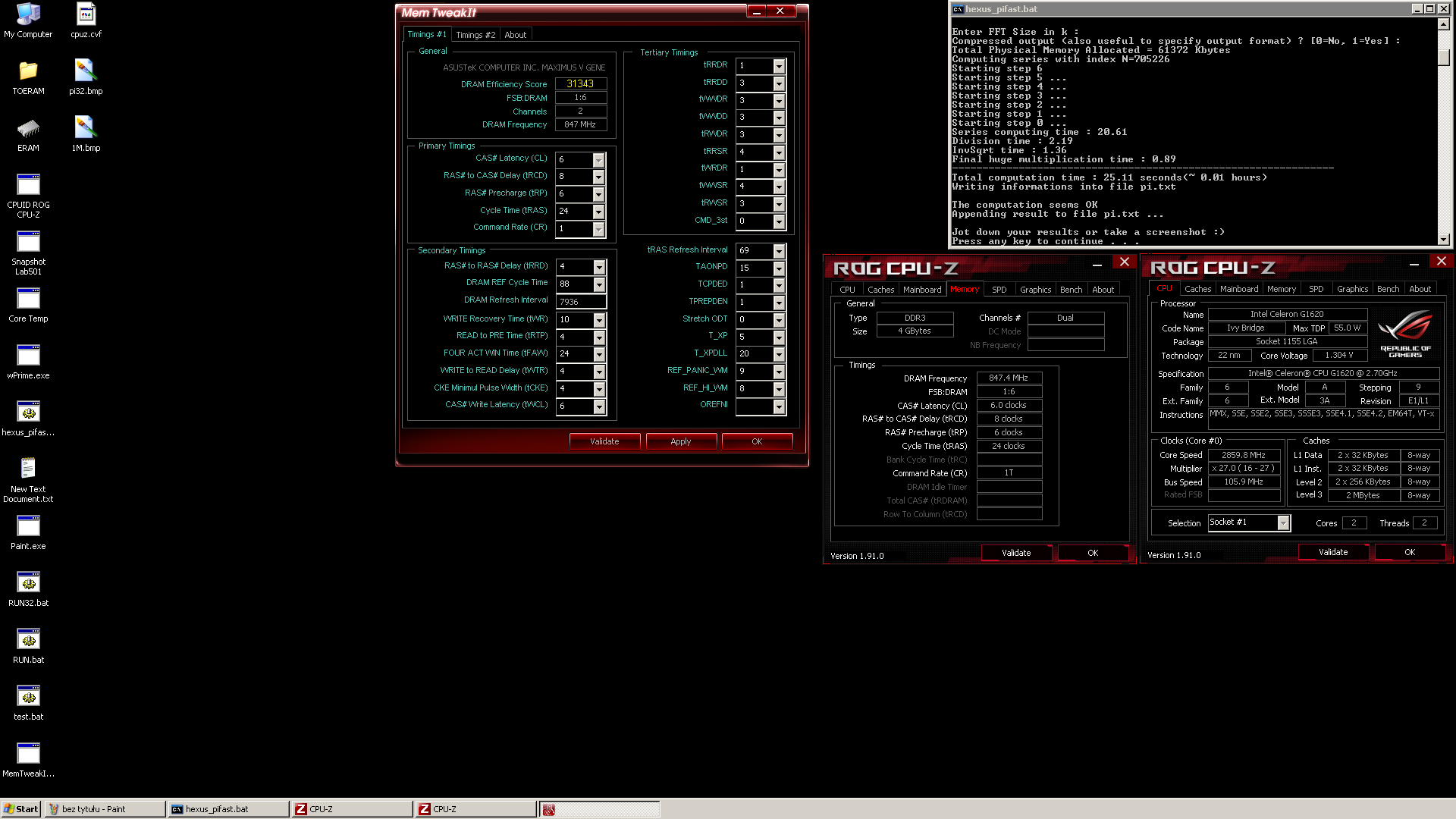Image resolution: width=1456 pixels, height=819 pixels.
Task: Select the wPrime.exe desktop icon
Action: click(x=28, y=362)
